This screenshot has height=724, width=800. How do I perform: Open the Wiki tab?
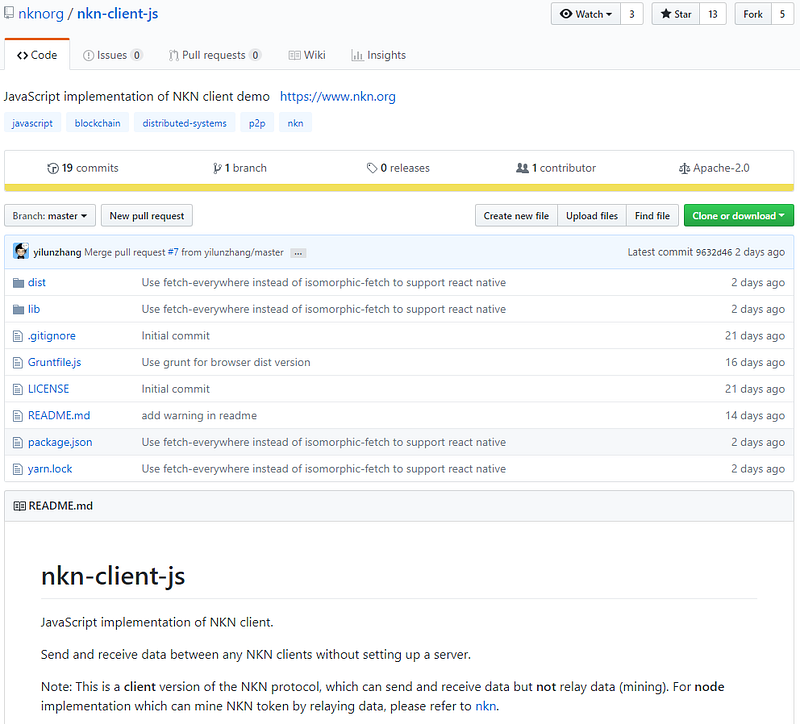point(307,55)
